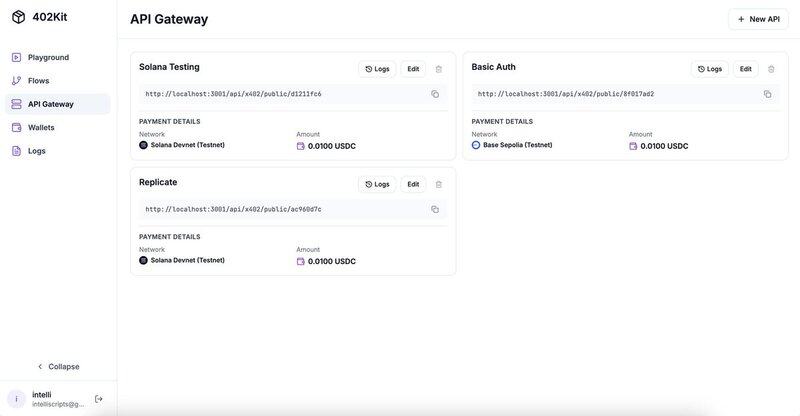The height and width of the screenshot is (416, 800).
Task: Open the Wallets section
Action: point(41,127)
